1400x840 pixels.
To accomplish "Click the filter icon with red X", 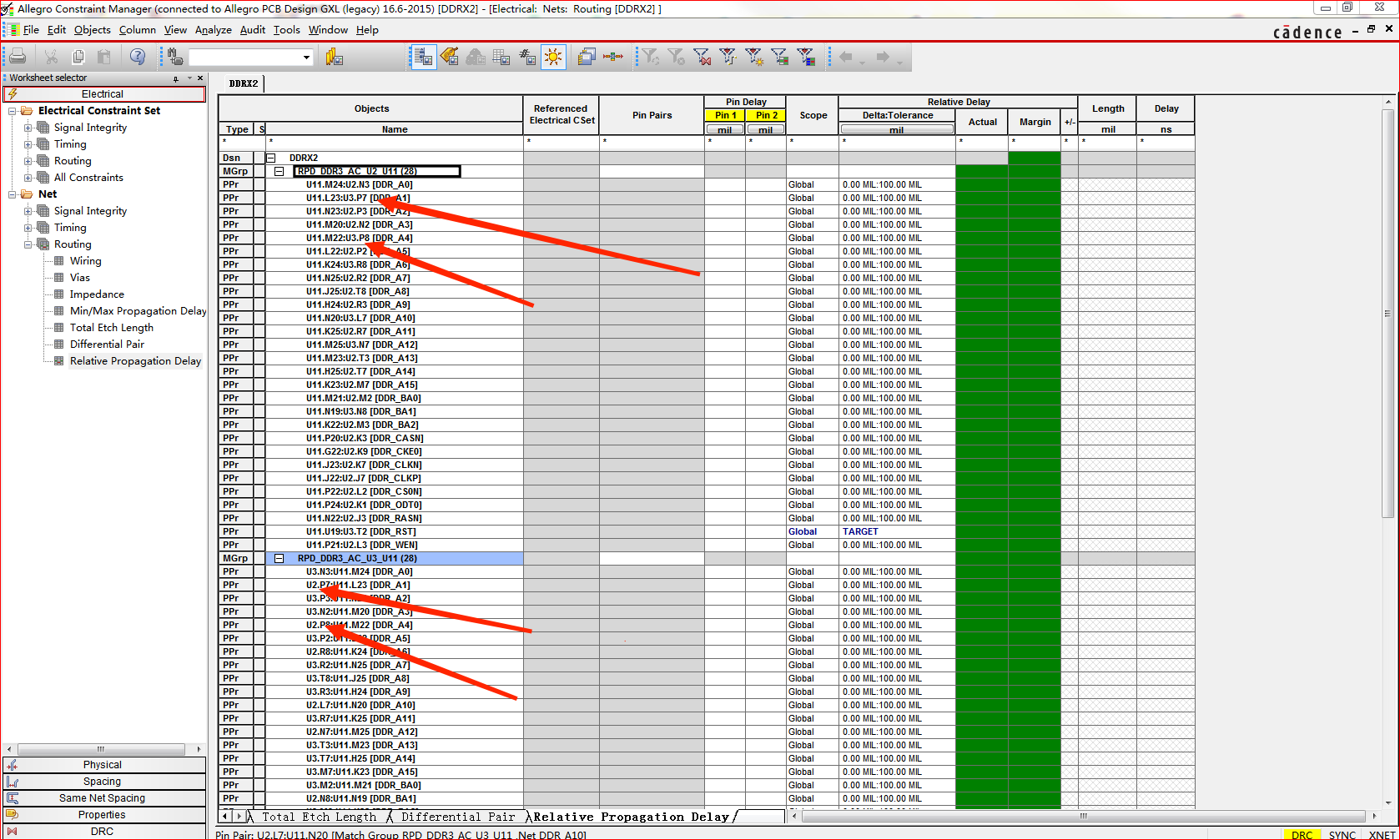I will point(703,57).
